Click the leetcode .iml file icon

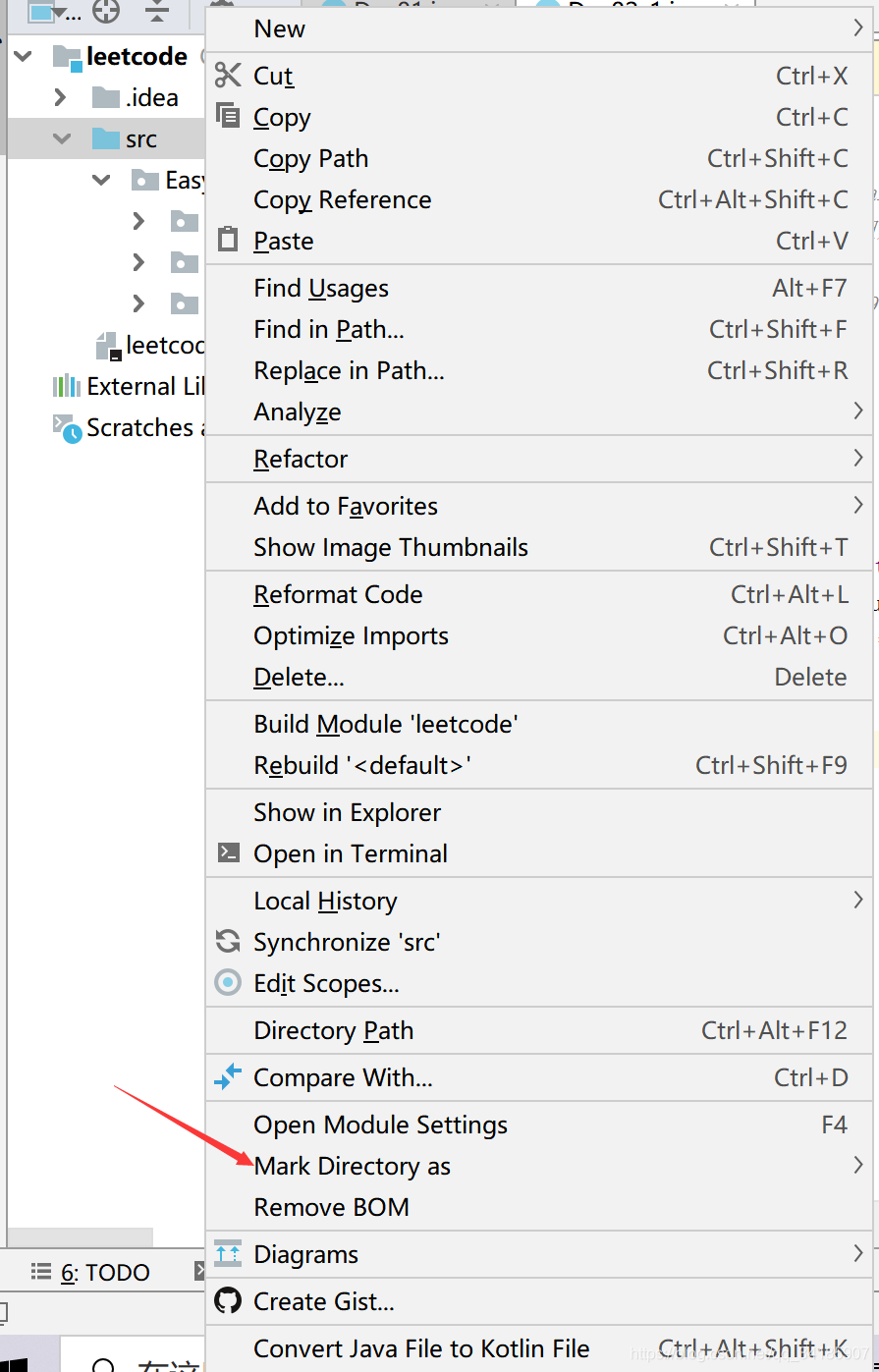[107, 345]
